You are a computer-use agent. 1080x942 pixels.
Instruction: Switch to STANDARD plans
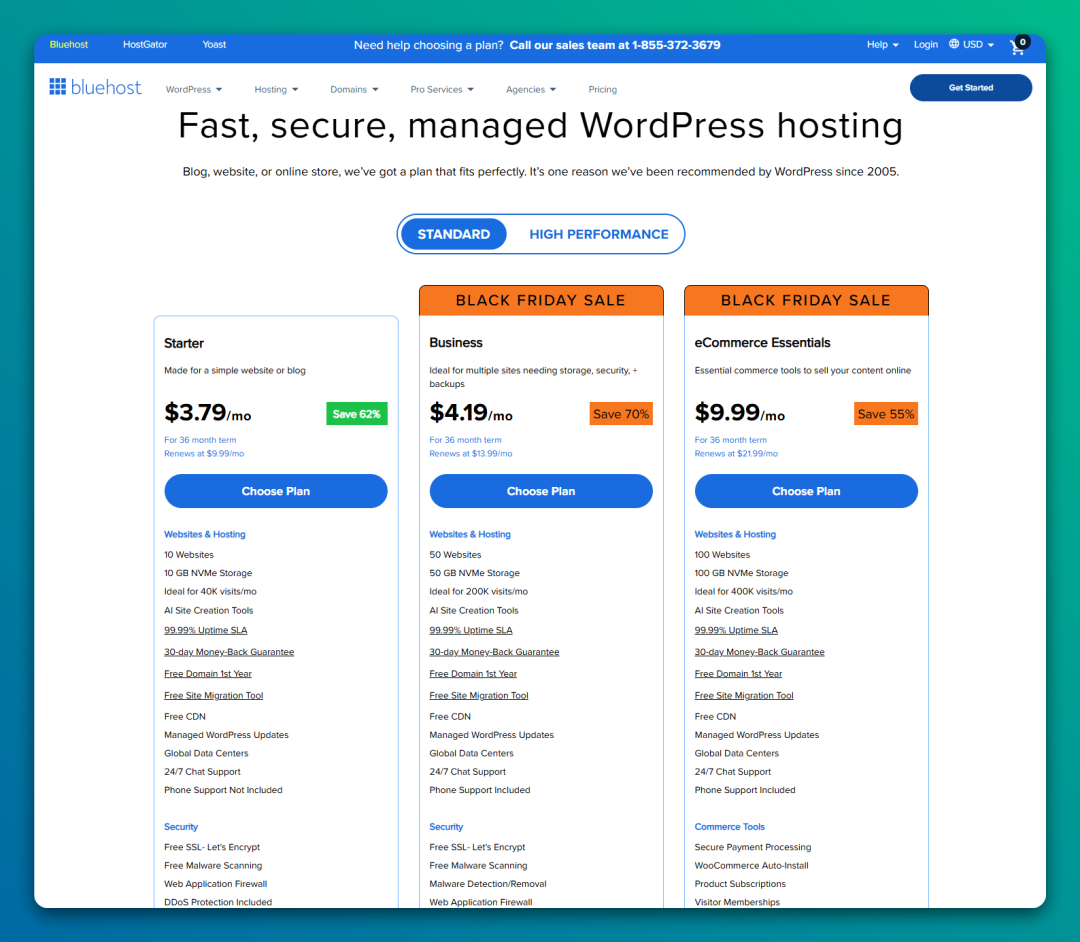(x=454, y=234)
